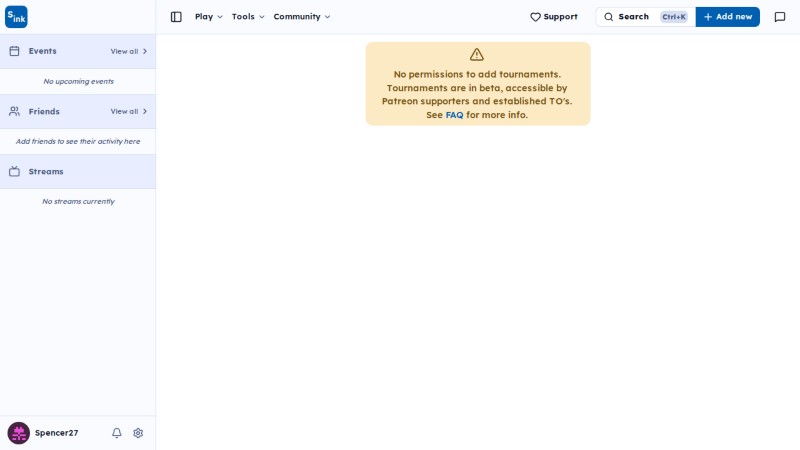Toggle the sidebar panel icon

176,17
